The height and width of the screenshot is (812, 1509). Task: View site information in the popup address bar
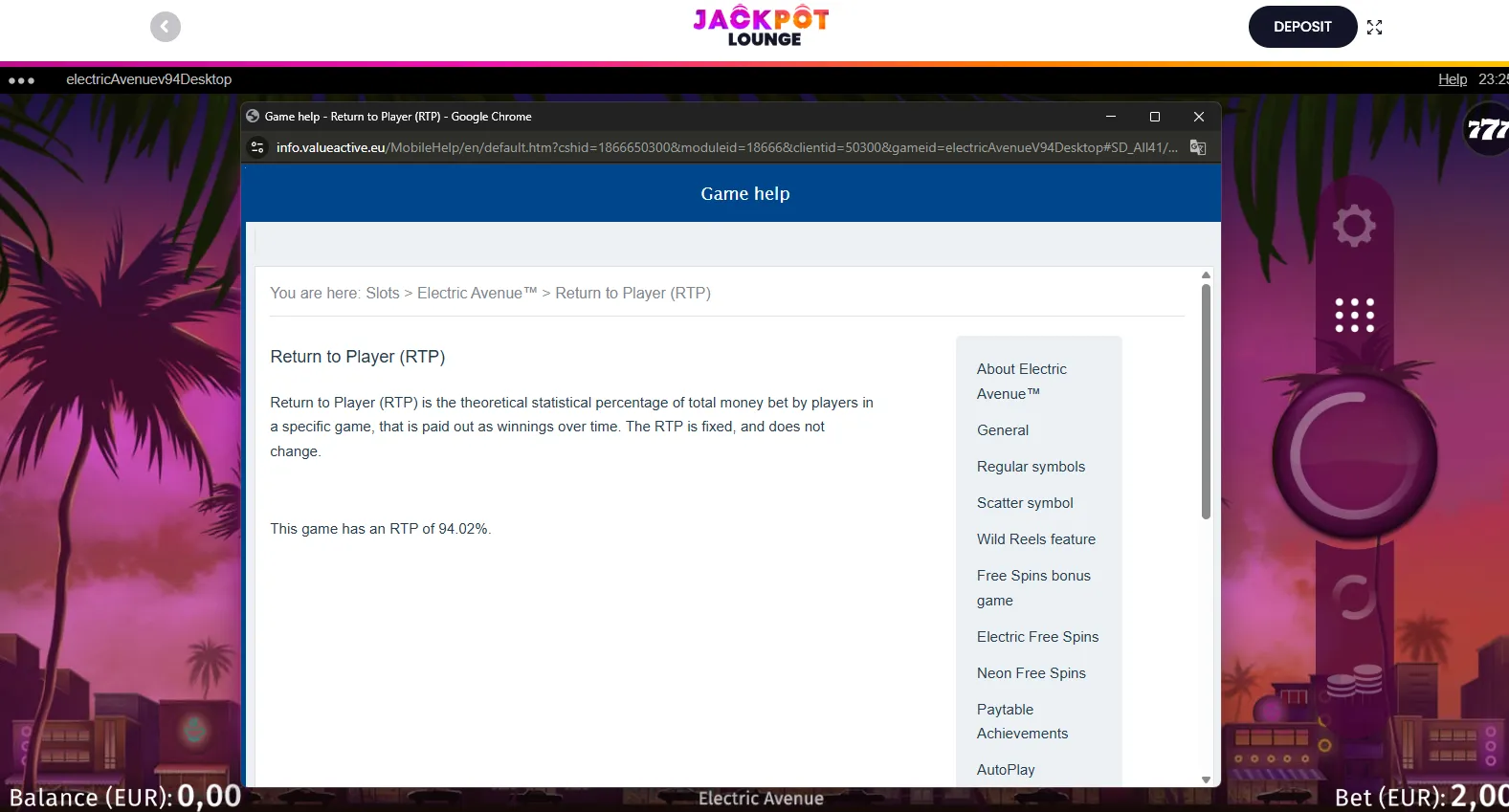pyautogui.click(x=256, y=147)
